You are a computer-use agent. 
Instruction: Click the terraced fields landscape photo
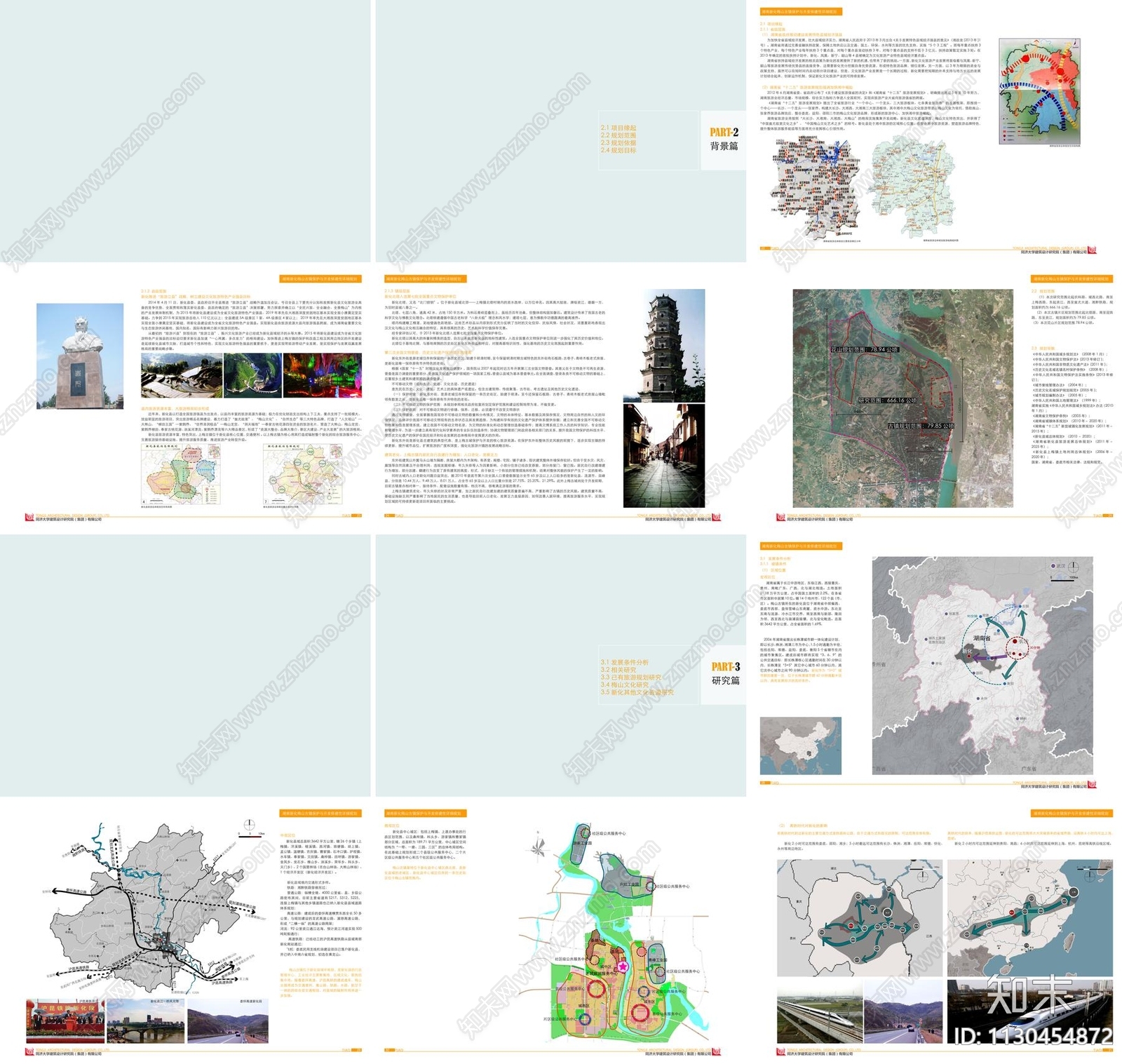coord(181,375)
